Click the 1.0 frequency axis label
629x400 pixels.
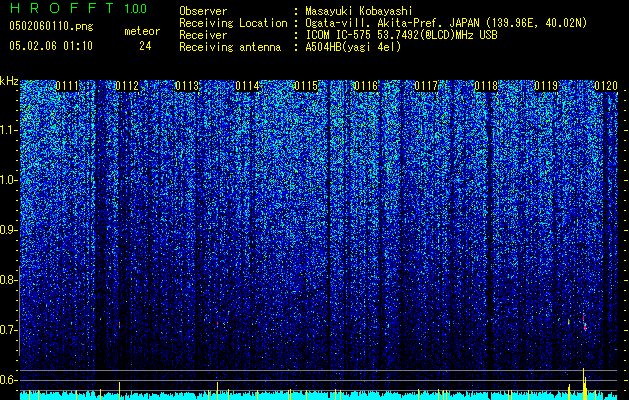tap(9, 180)
